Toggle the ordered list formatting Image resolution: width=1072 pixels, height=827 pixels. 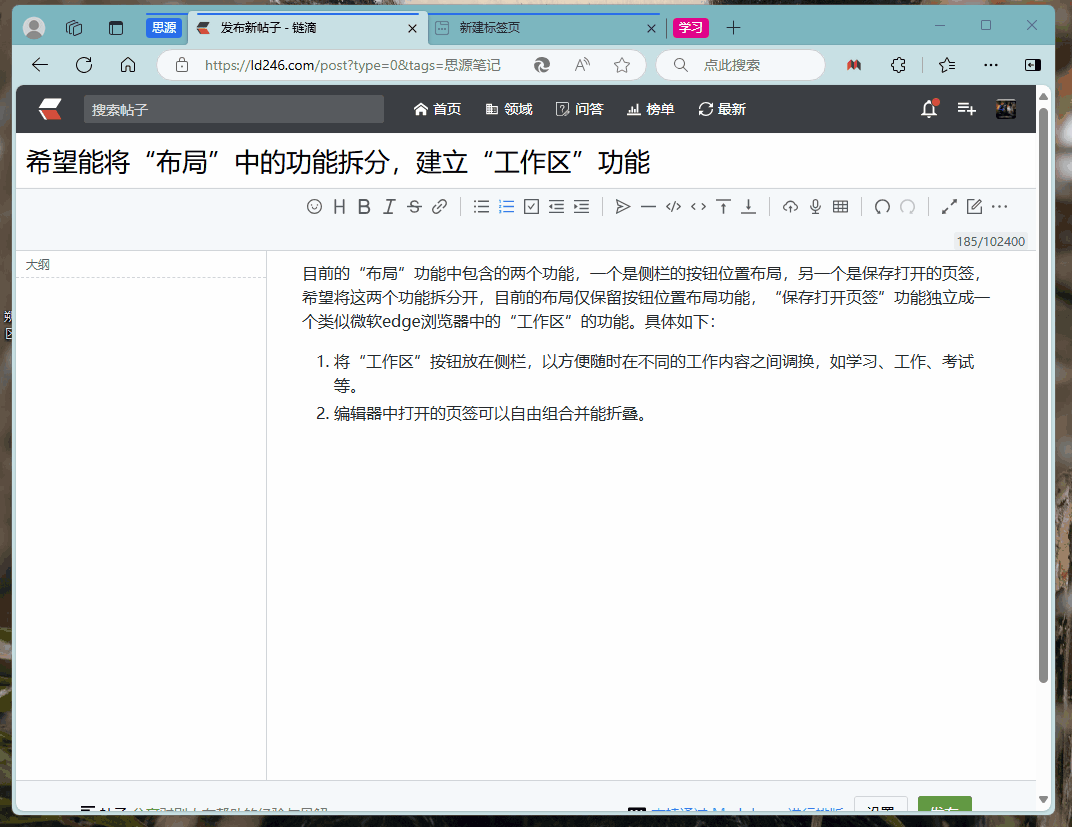(506, 207)
